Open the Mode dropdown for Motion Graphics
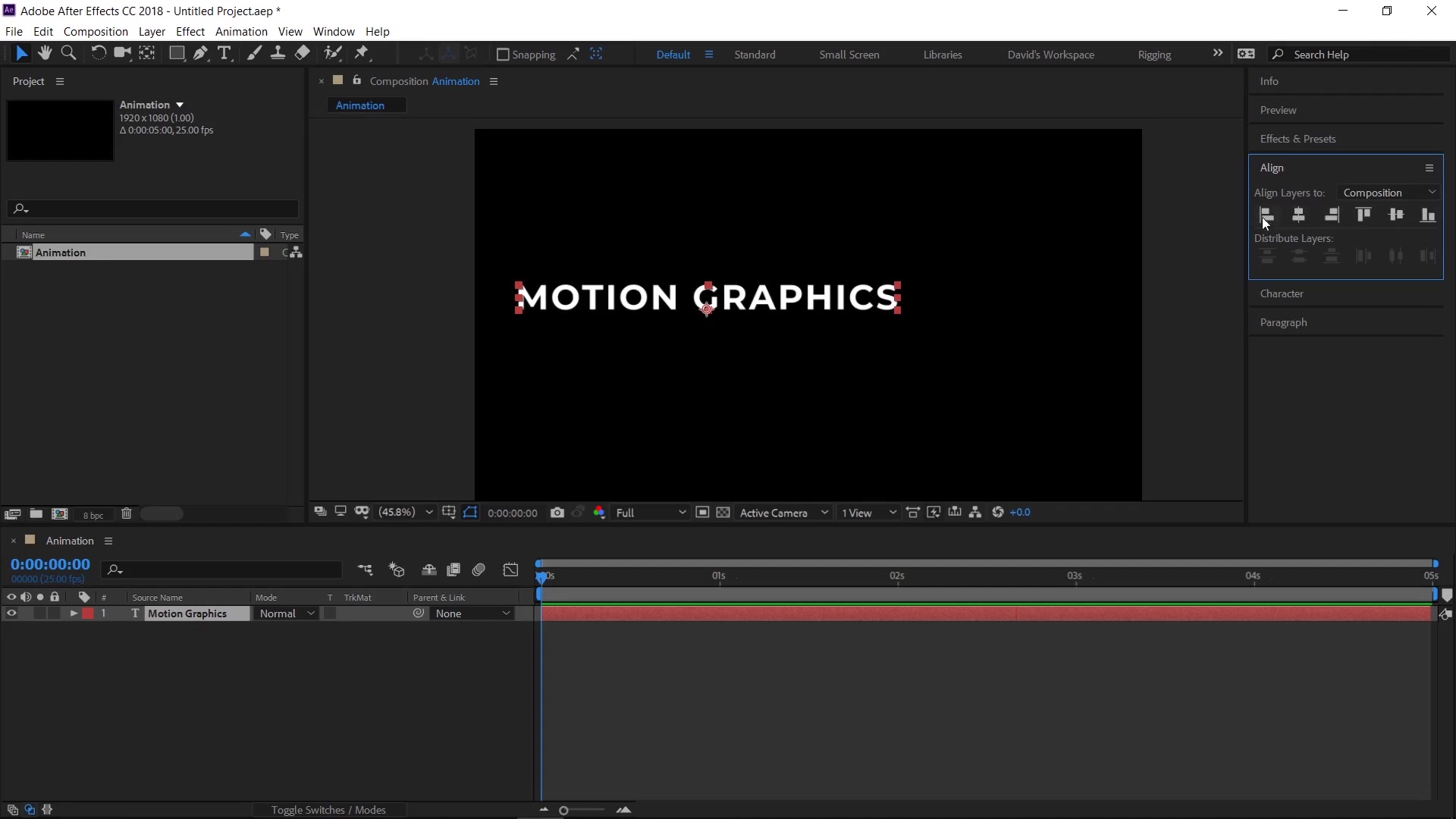The image size is (1456, 819). coord(285,613)
